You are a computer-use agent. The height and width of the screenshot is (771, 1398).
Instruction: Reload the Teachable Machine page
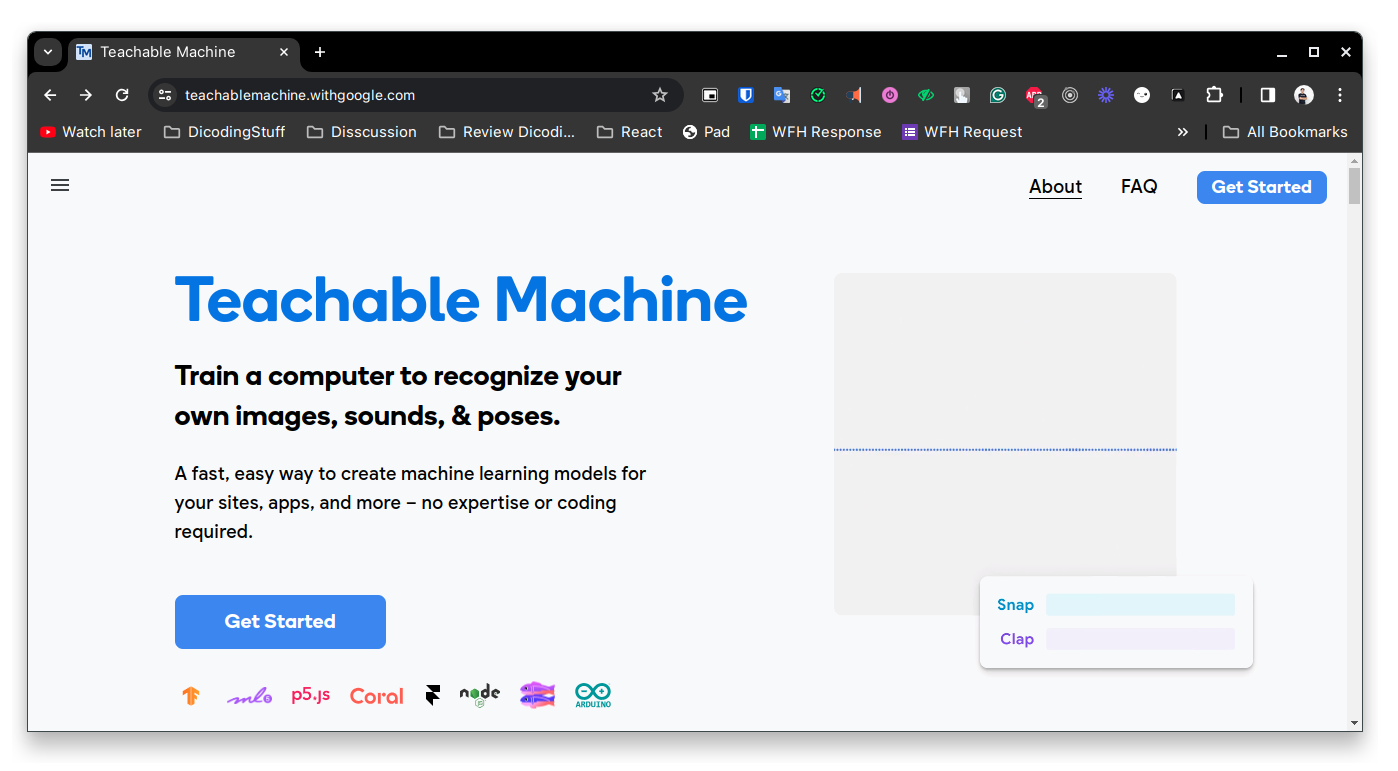click(x=122, y=95)
